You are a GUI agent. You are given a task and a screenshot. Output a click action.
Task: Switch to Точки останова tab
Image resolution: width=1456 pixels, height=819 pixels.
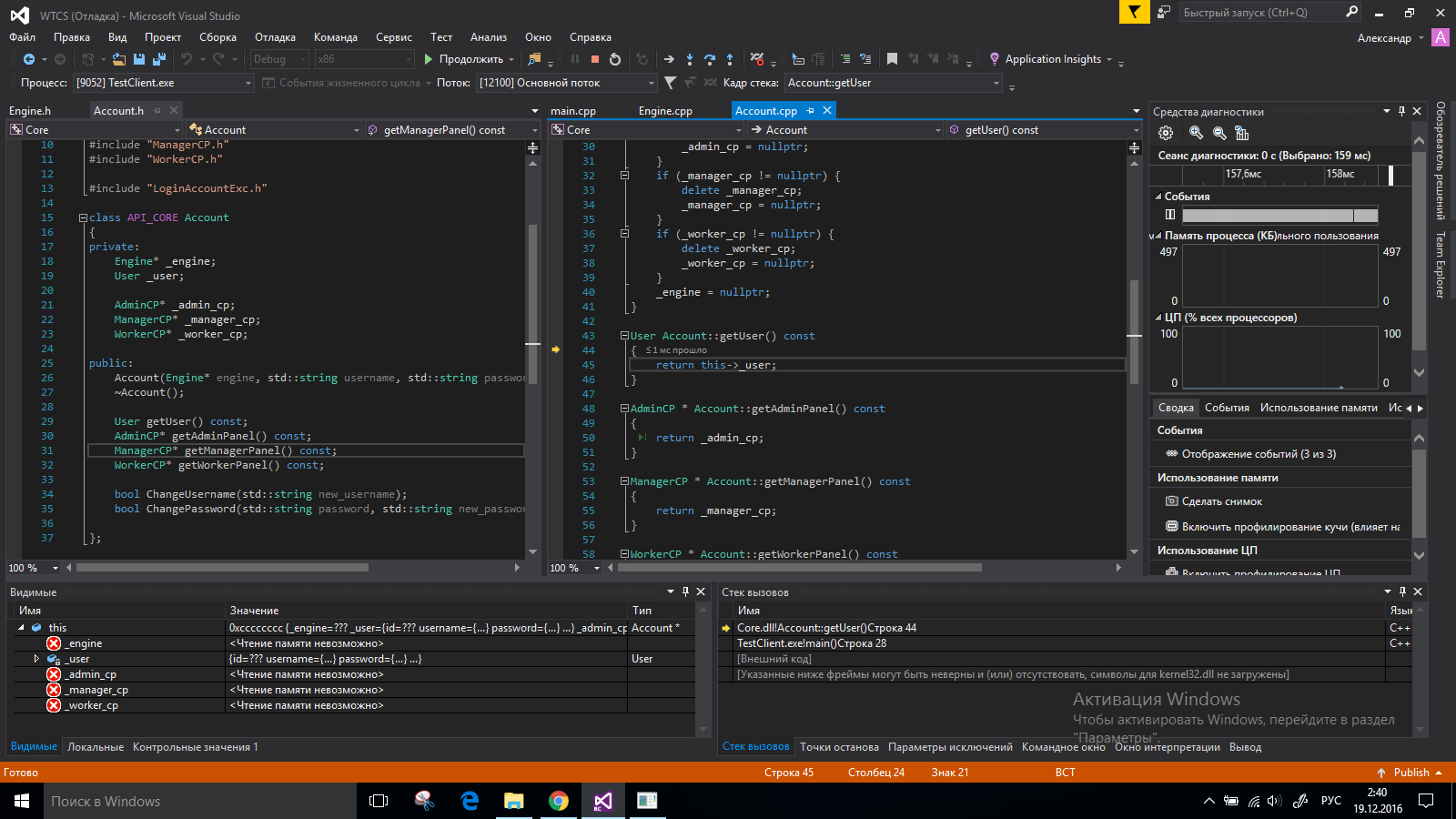pos(839,747)
